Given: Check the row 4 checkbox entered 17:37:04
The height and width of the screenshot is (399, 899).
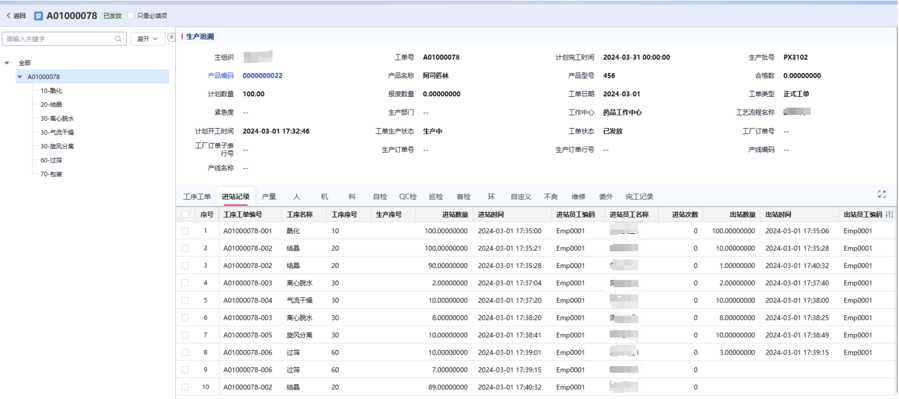Looking at the screenshot, I should (185, 283).
